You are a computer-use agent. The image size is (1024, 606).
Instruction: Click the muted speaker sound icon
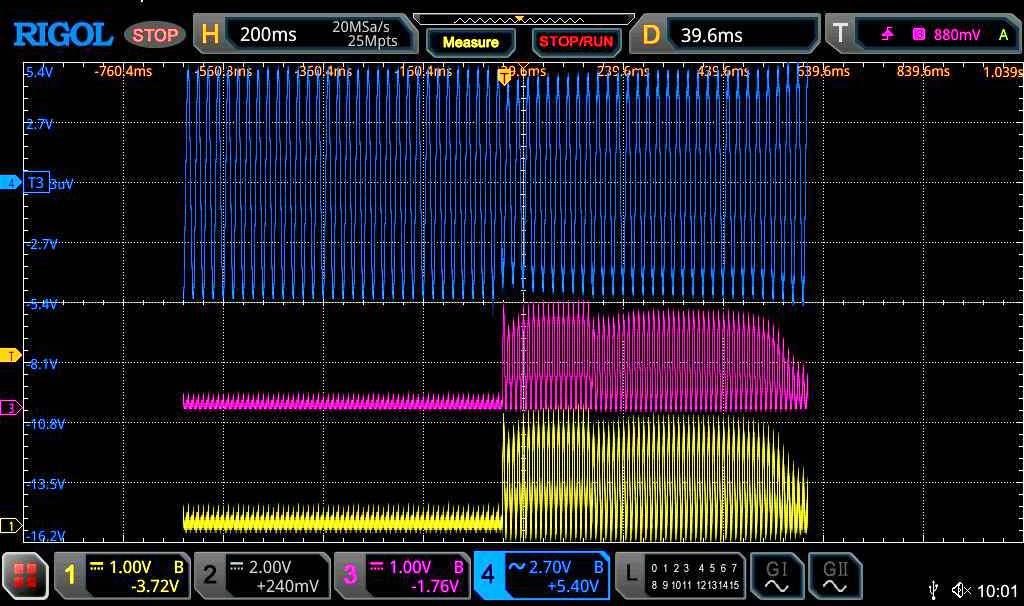pos(960,590)
